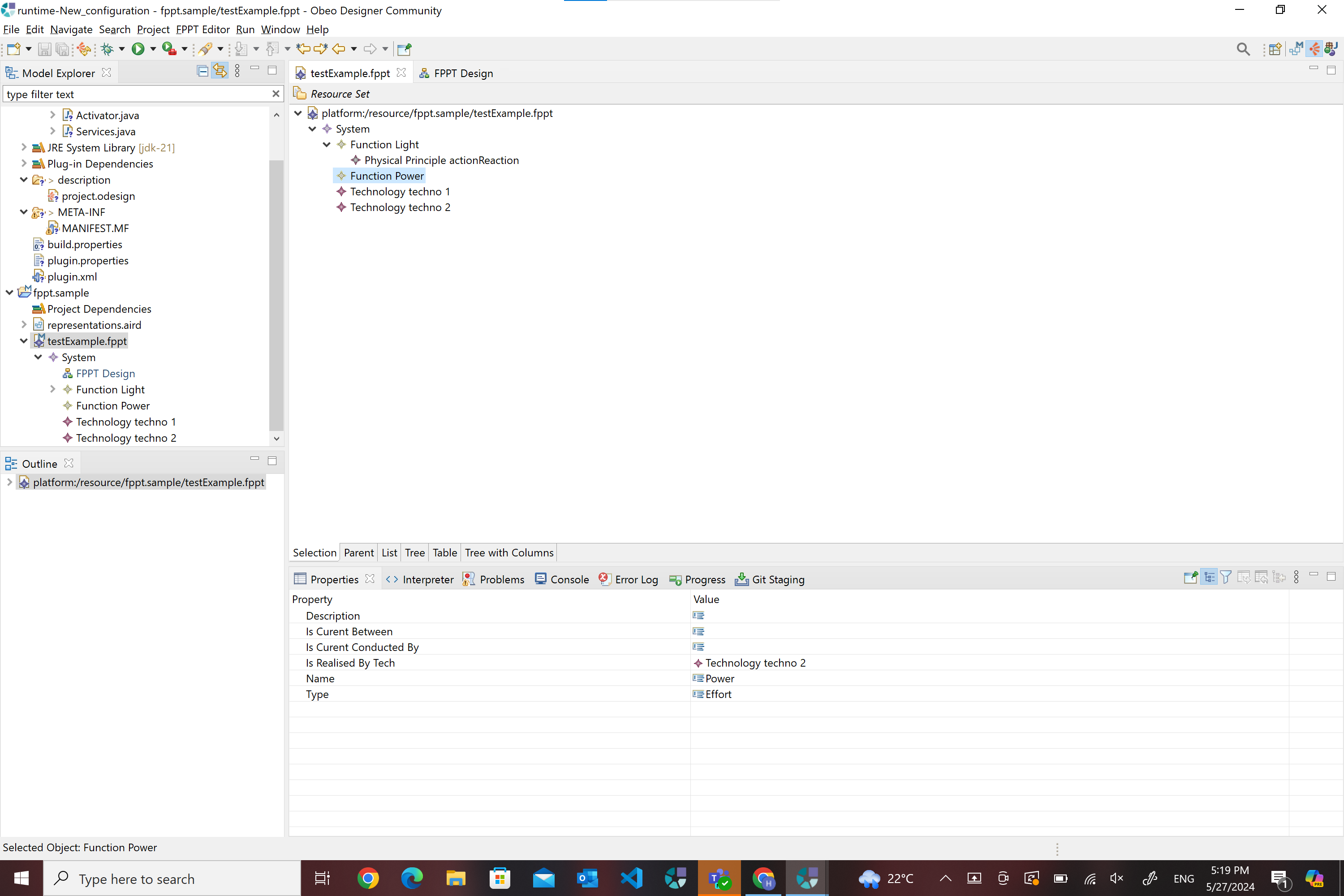Open FPPT Design in Model Explorer

(x=105, y=373)
